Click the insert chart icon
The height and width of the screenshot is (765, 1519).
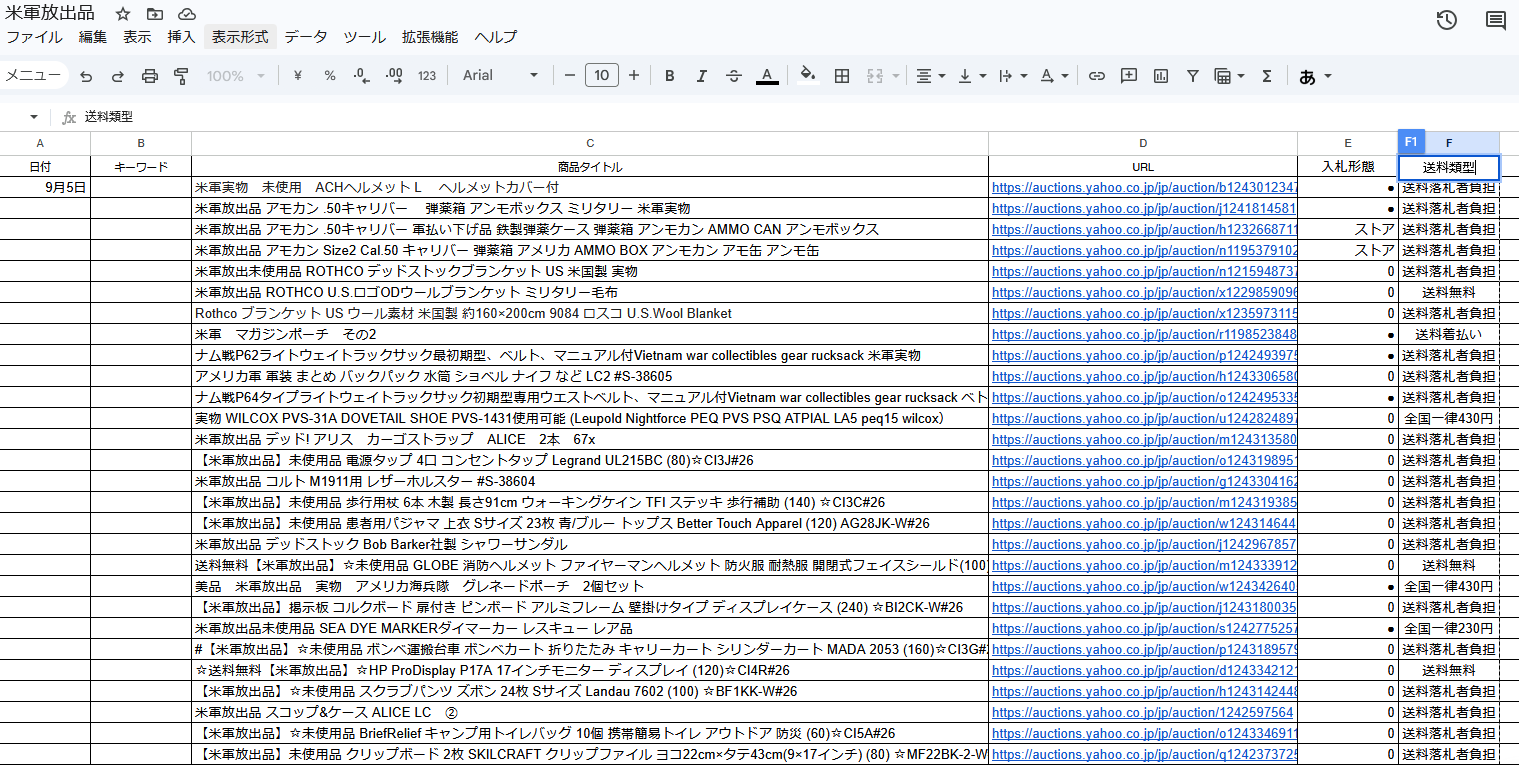[x=1161, y=76]
